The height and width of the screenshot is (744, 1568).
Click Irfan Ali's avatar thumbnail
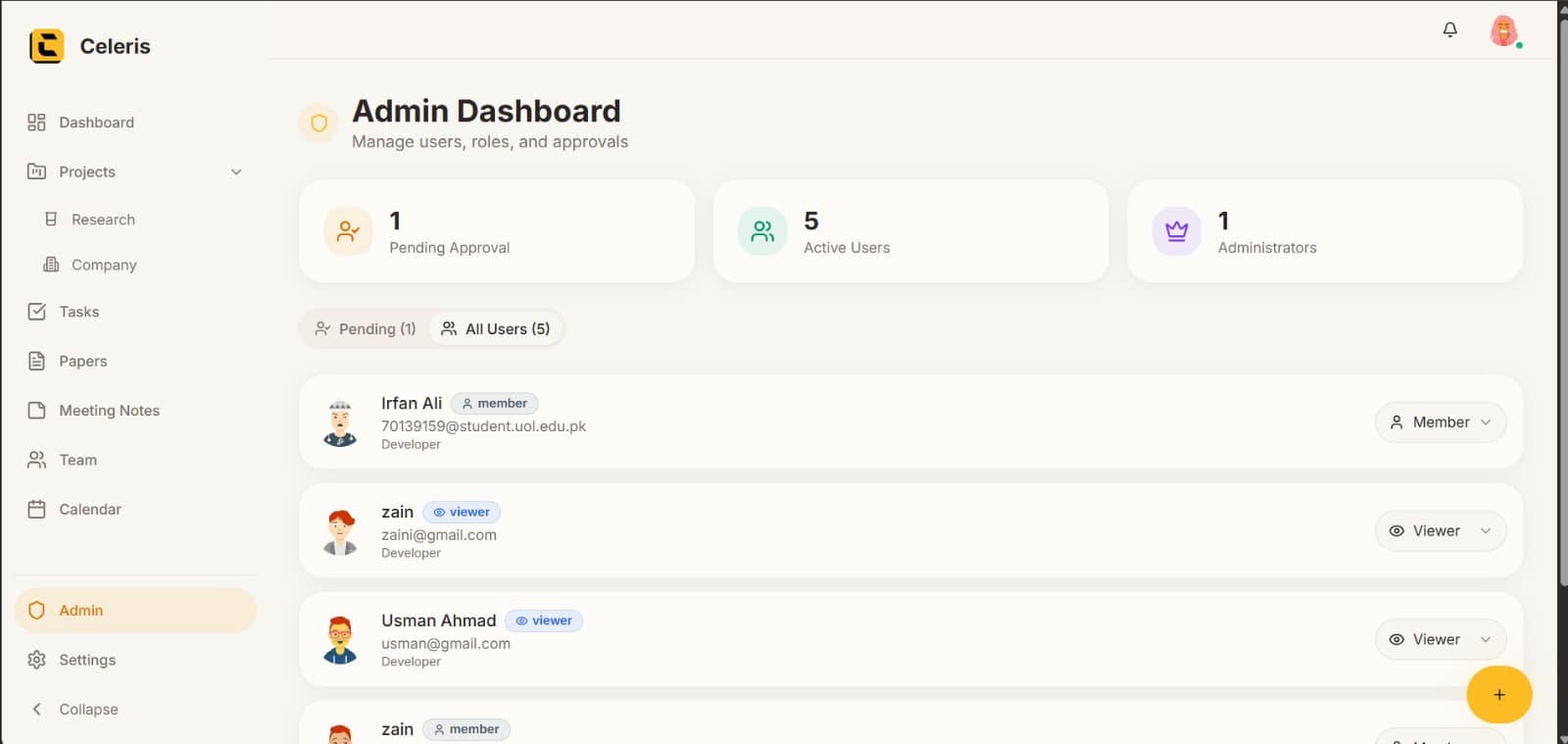pyautogui.click(x=340, y=422)
